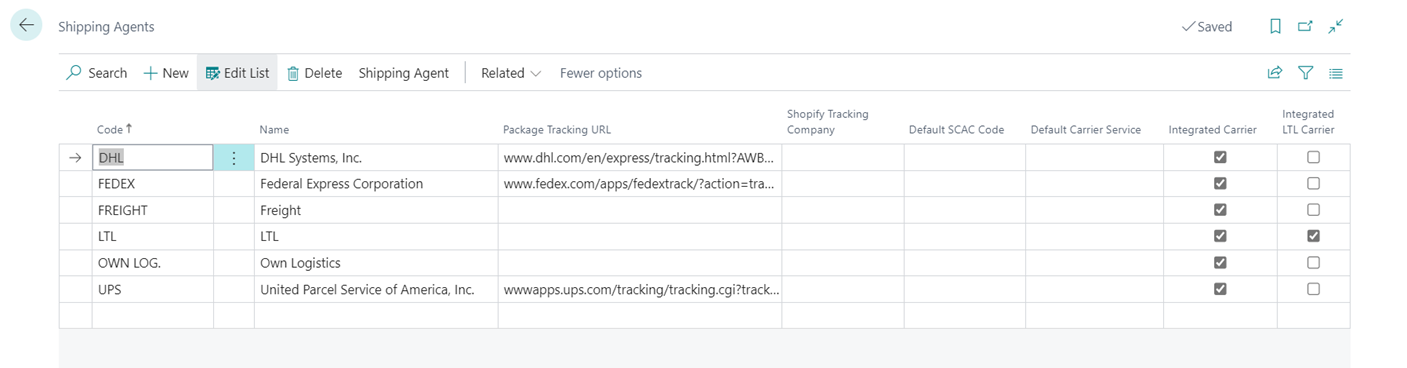Show more options for DHL row

click(x=234, y=158)
